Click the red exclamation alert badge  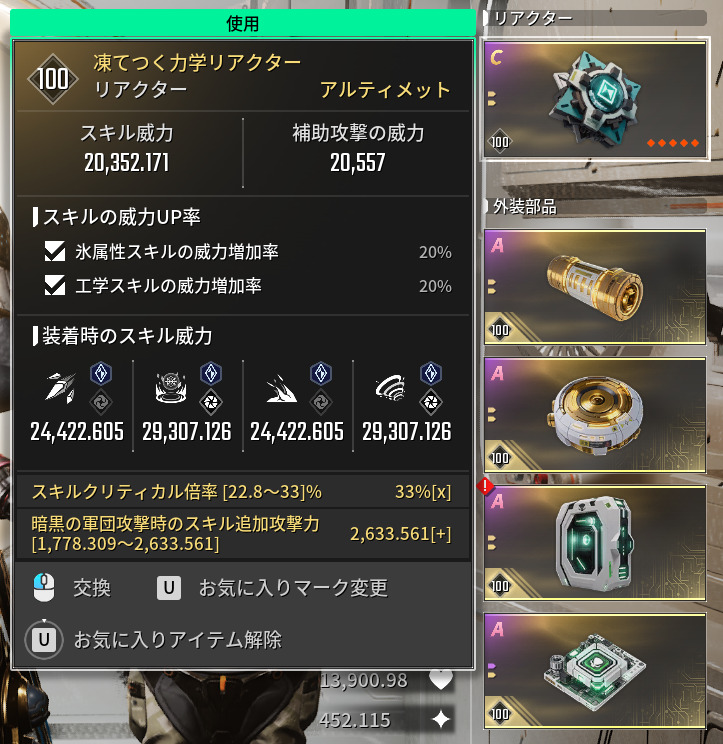(x=485, y=486)
